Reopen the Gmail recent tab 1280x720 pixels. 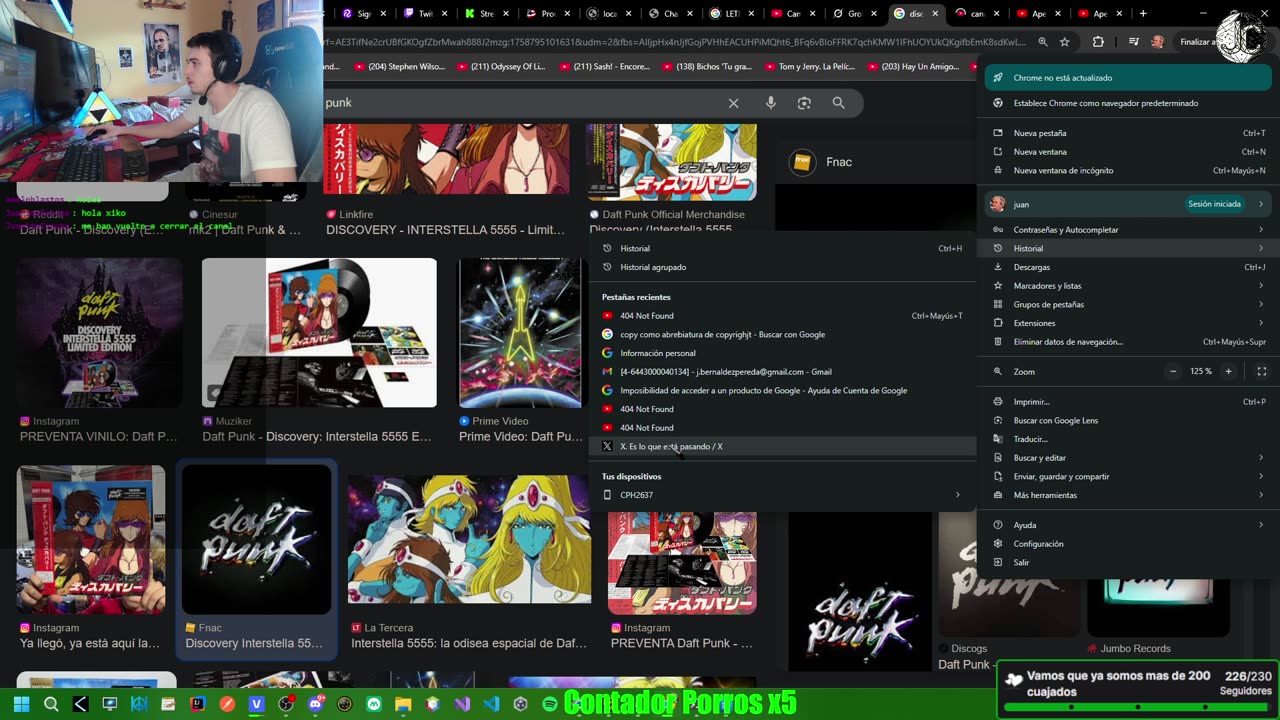(x=783, y=372)
